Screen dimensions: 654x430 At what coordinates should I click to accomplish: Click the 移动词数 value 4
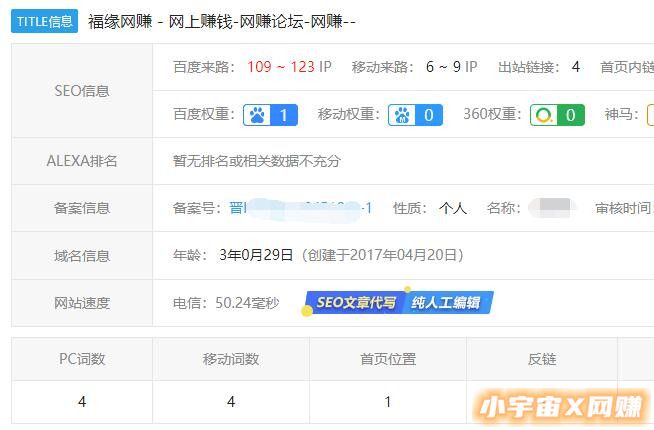pyautogui.click(x=231, y=402)
